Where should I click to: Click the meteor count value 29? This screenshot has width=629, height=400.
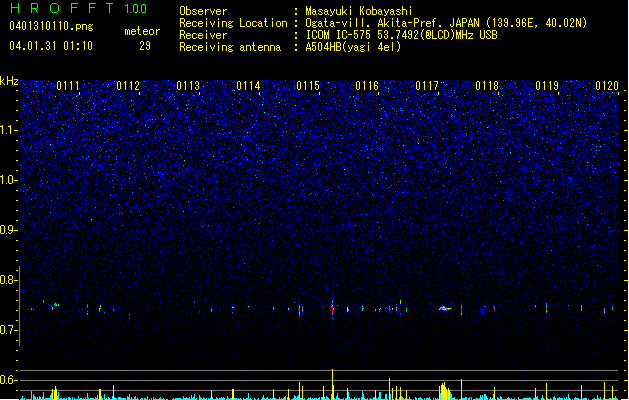[x=145, y=46]
